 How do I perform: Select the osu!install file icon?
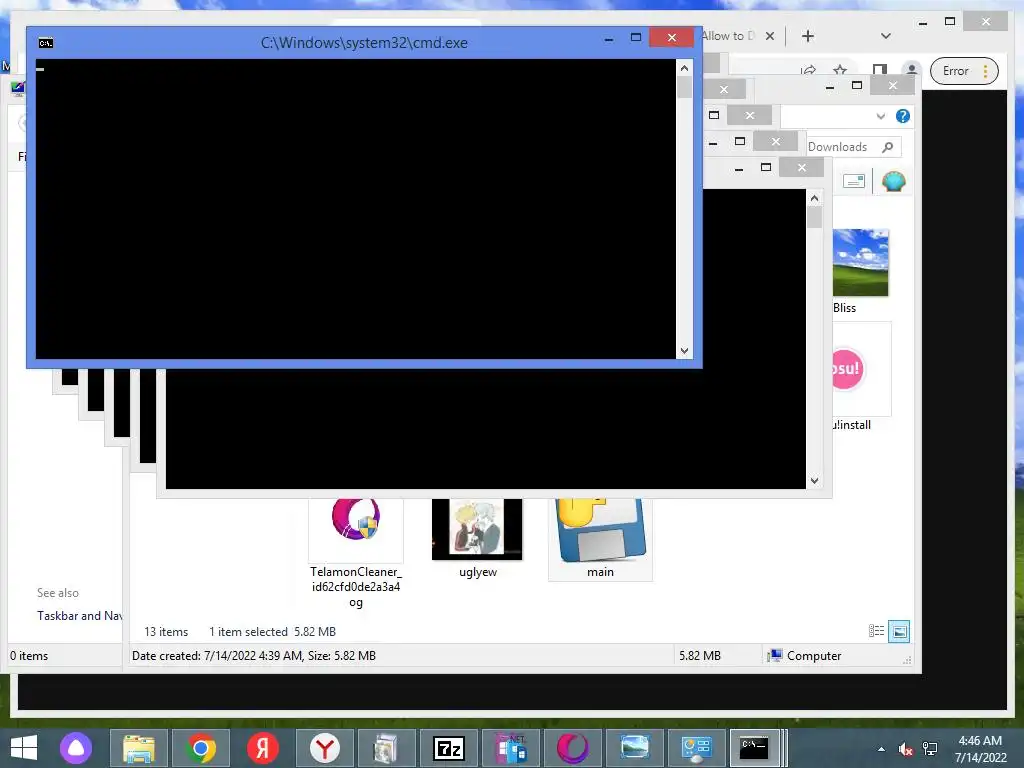[861, 369]
